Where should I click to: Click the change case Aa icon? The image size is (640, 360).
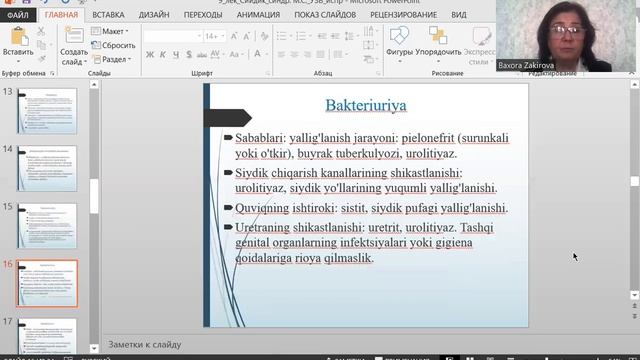(x=234, y=54)
